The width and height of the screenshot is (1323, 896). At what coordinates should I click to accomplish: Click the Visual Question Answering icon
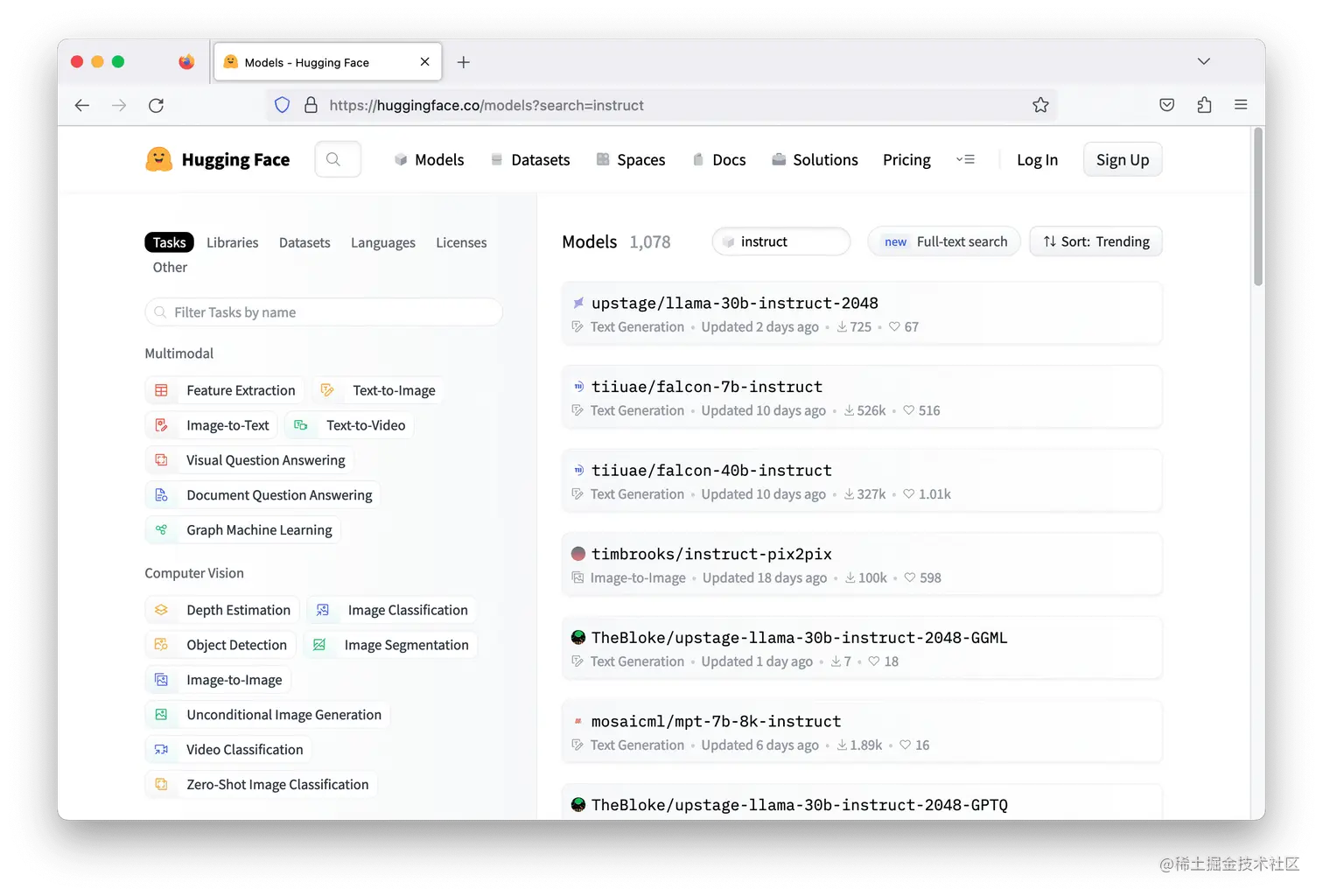[161, 460]
